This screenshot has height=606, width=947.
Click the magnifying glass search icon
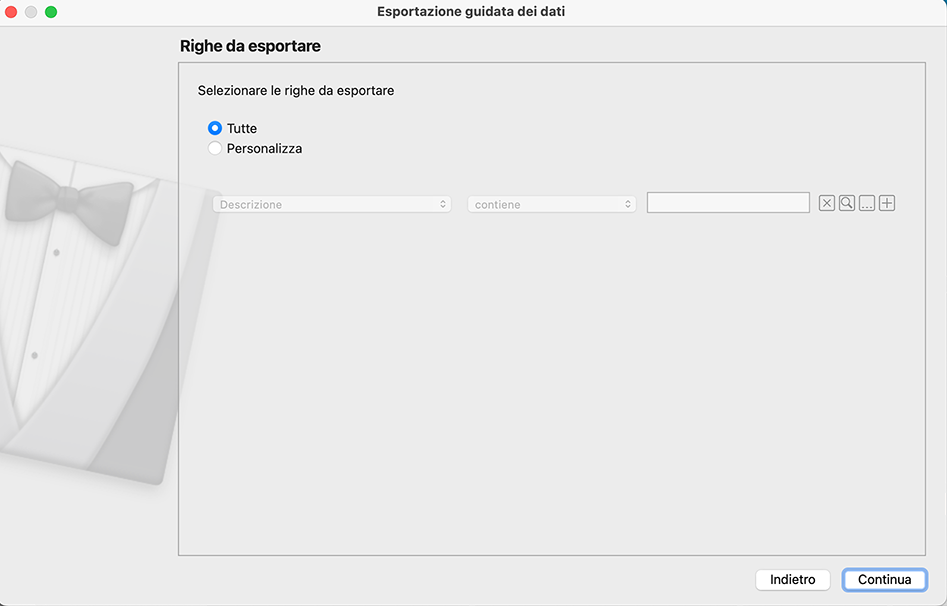point(847,203)
